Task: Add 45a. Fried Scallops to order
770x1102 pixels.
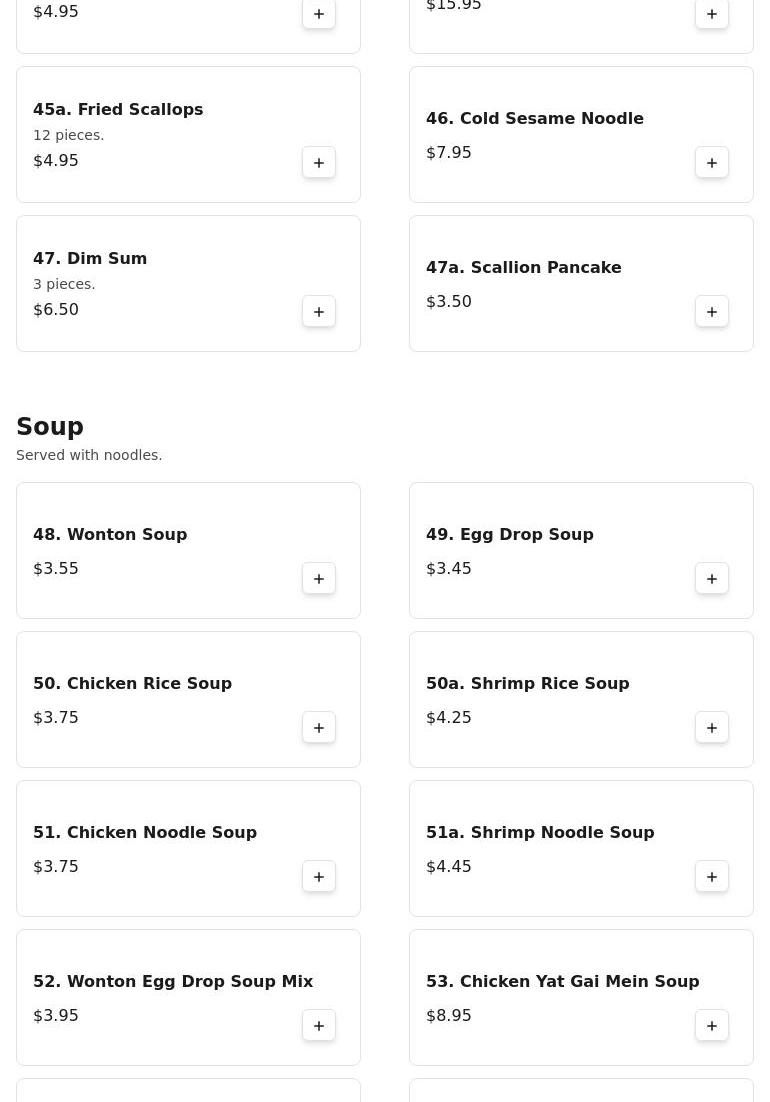Action: [x=319, y=163]
